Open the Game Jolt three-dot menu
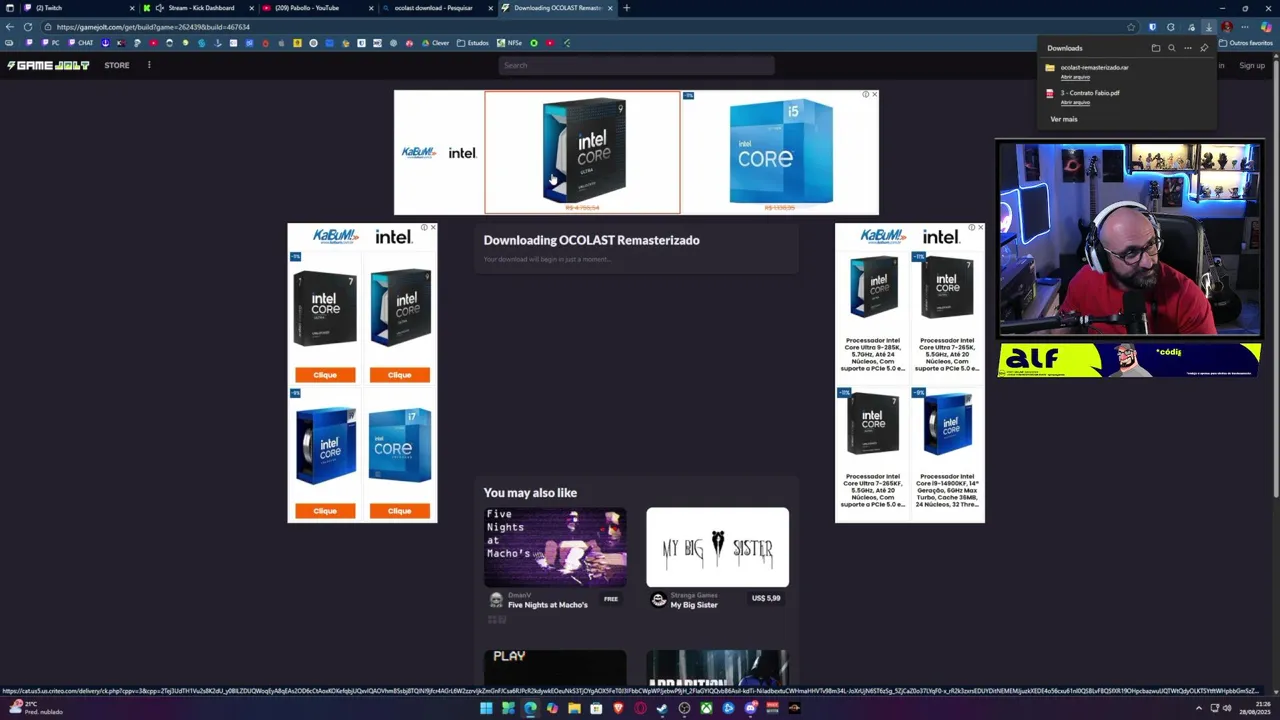The image size is (1280, 720). tap(149, 65)
